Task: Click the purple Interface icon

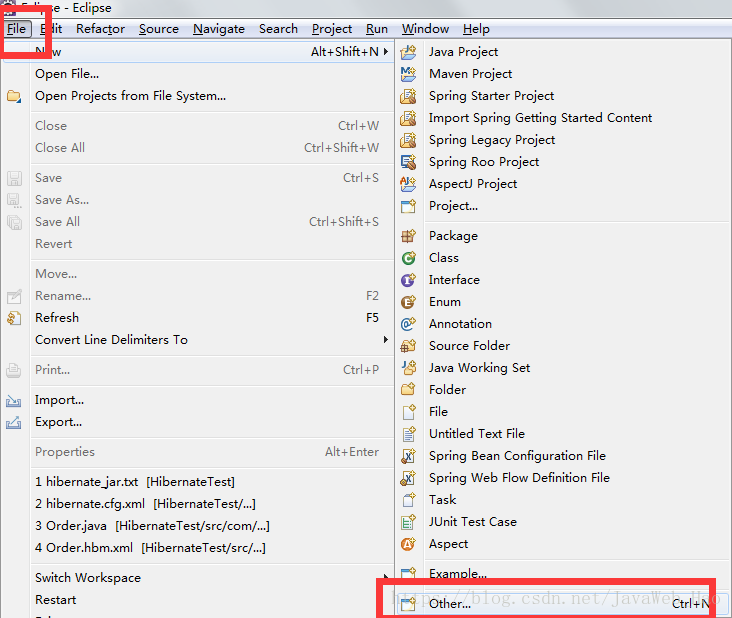Action: pyautogui.click(x=408, y=280)
